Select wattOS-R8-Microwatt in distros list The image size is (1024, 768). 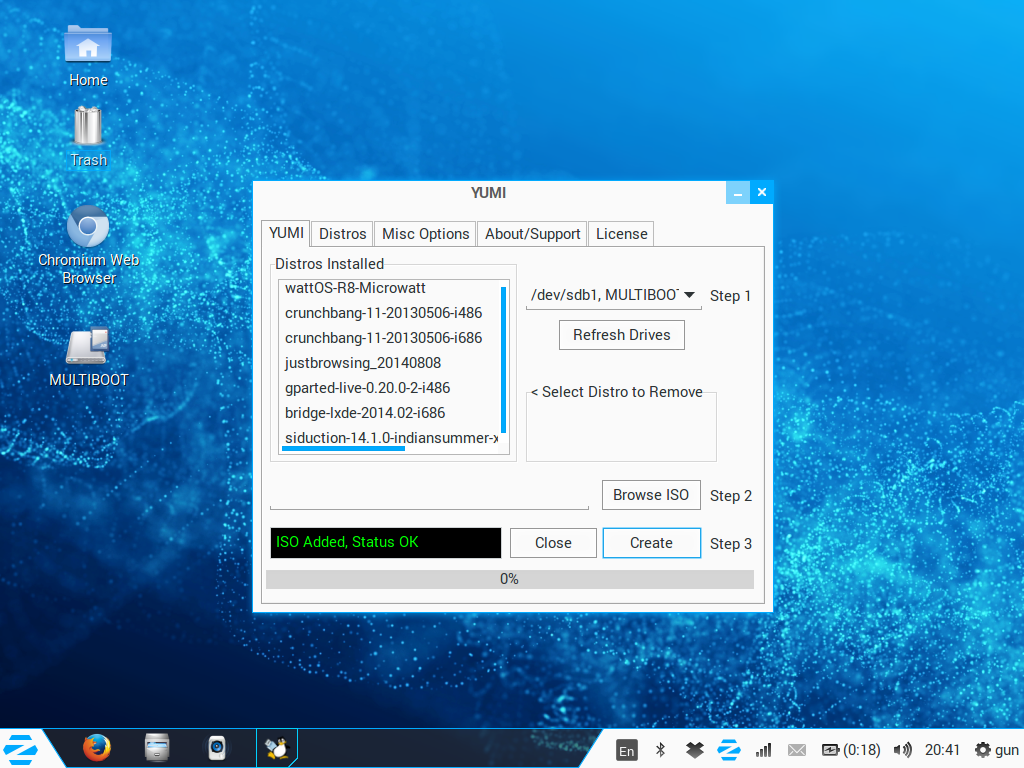(x=390, y=288)
